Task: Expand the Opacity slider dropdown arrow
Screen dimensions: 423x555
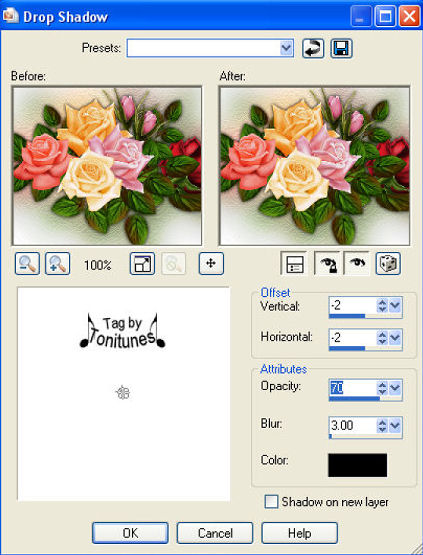Action: pos(395,388)
